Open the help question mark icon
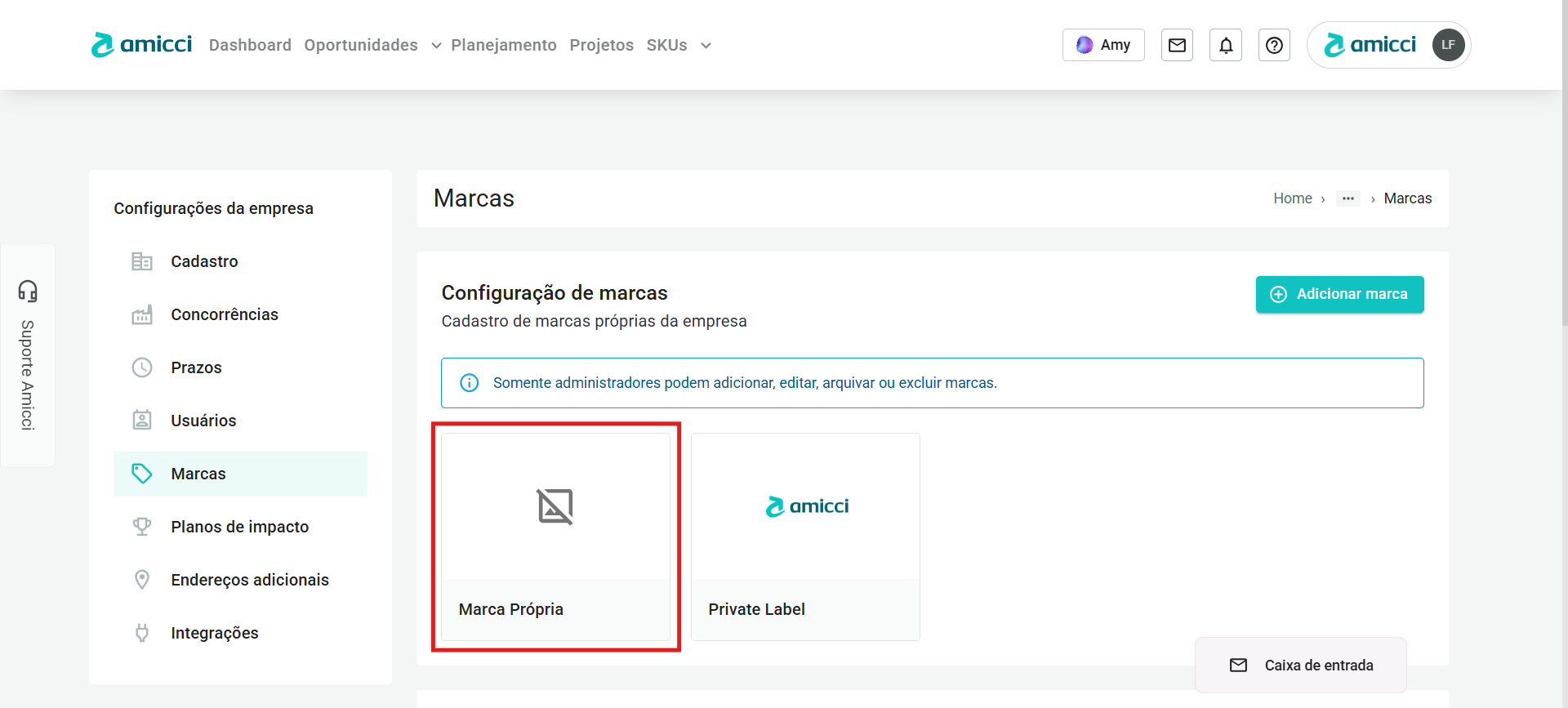1568x708 pixels. tap(1274, 45)
